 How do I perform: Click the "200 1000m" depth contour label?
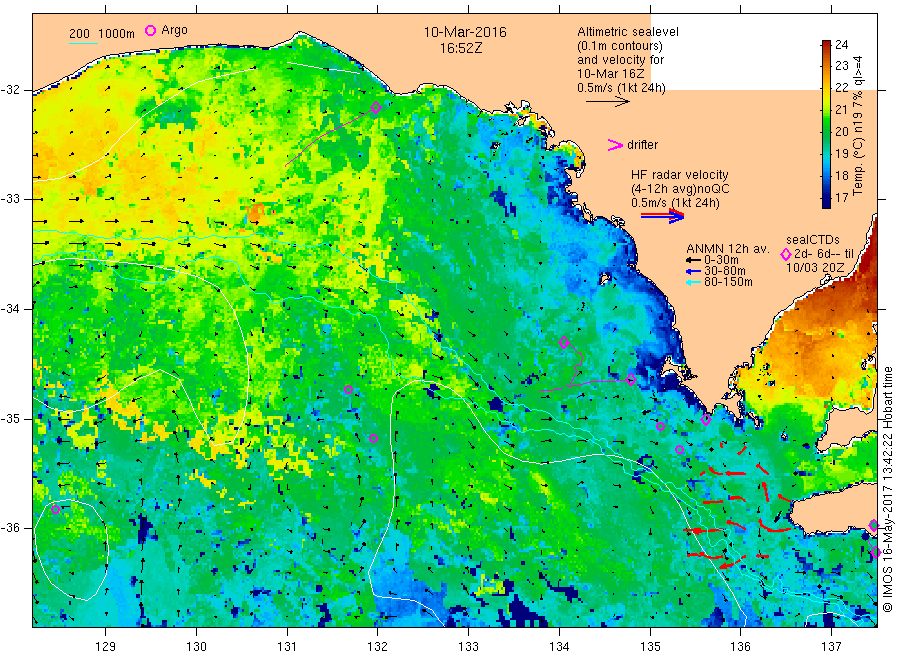pyautogui.click(x=102, y=34)
